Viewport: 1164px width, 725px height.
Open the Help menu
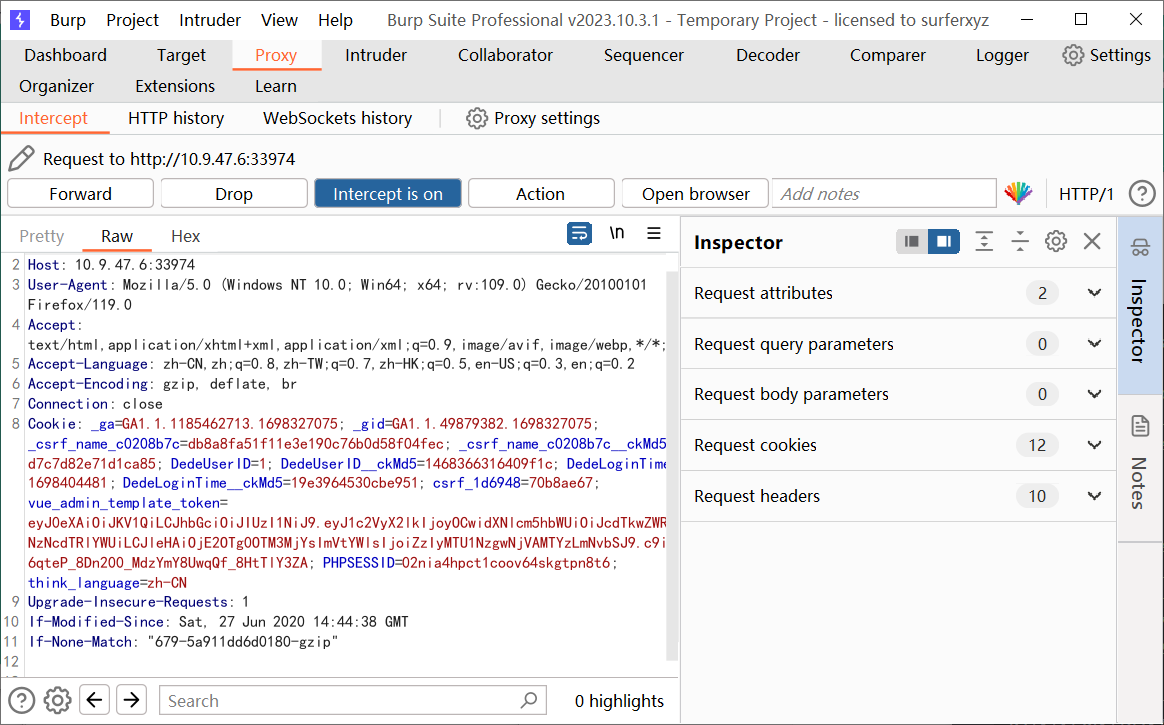click(x=336, y=20)
